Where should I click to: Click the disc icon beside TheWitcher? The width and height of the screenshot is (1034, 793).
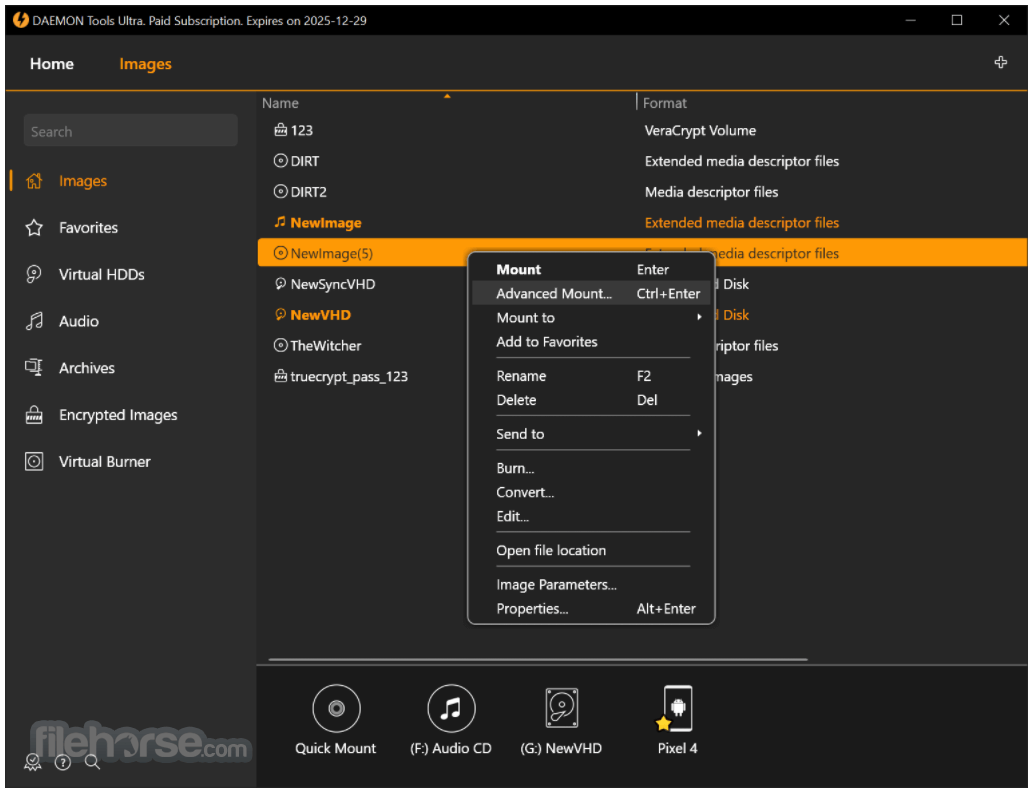[280, 345]
